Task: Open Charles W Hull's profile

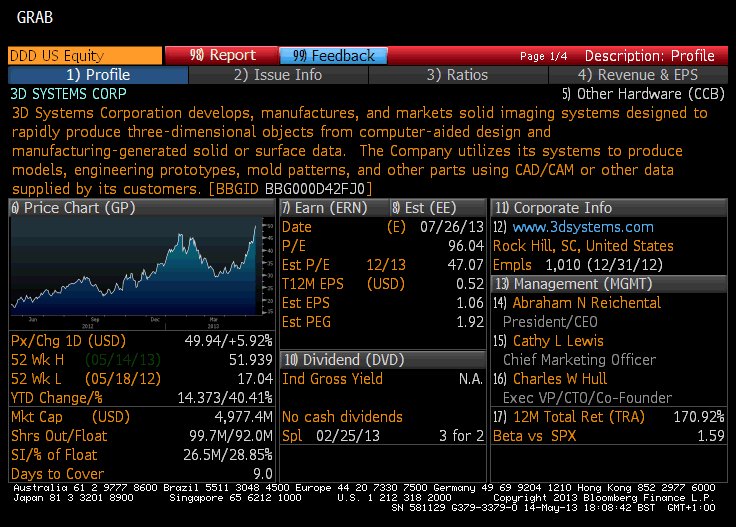Action: click(x=560, y=379)
